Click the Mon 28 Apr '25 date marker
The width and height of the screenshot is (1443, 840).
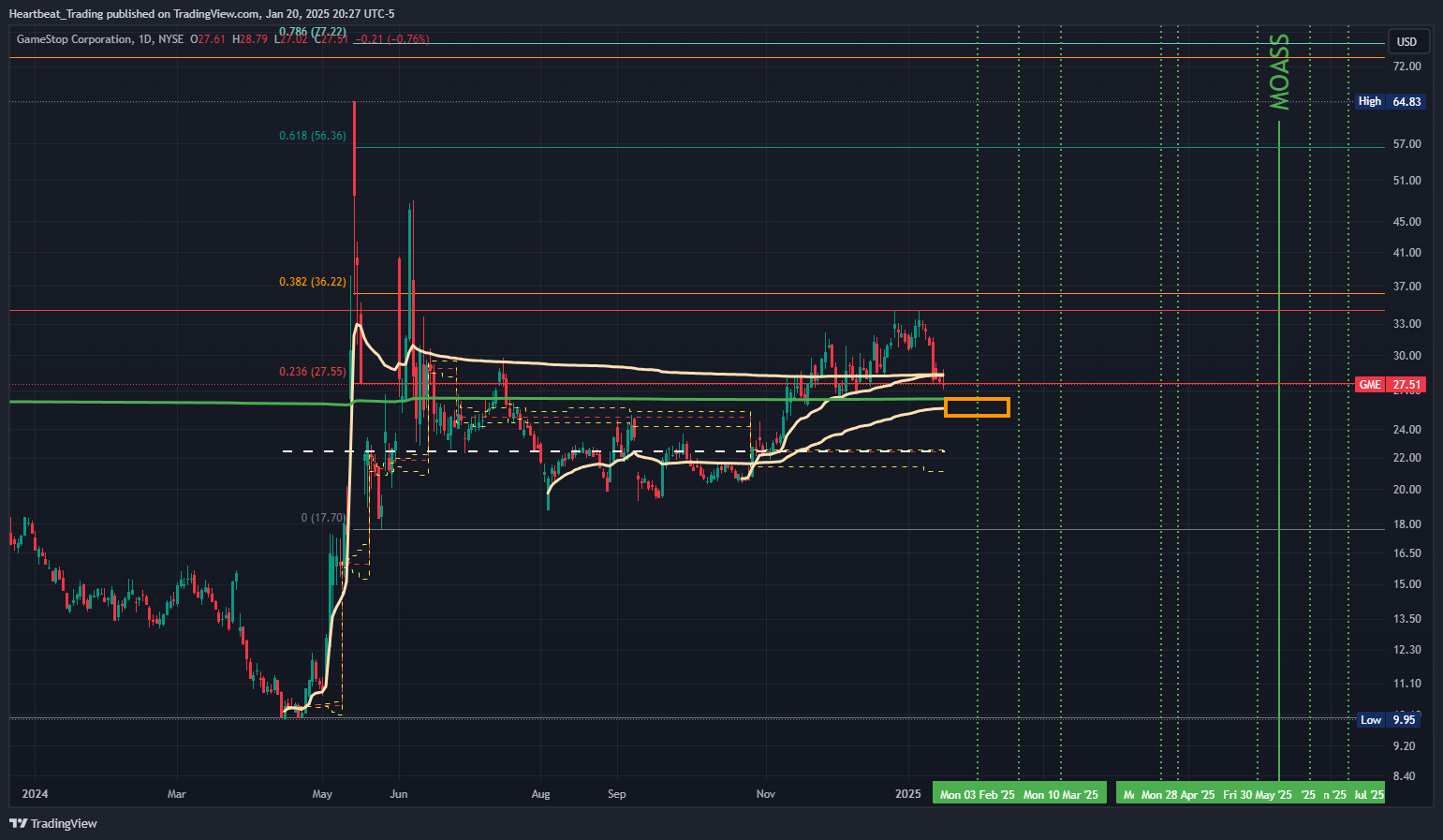pos(1178,794)
